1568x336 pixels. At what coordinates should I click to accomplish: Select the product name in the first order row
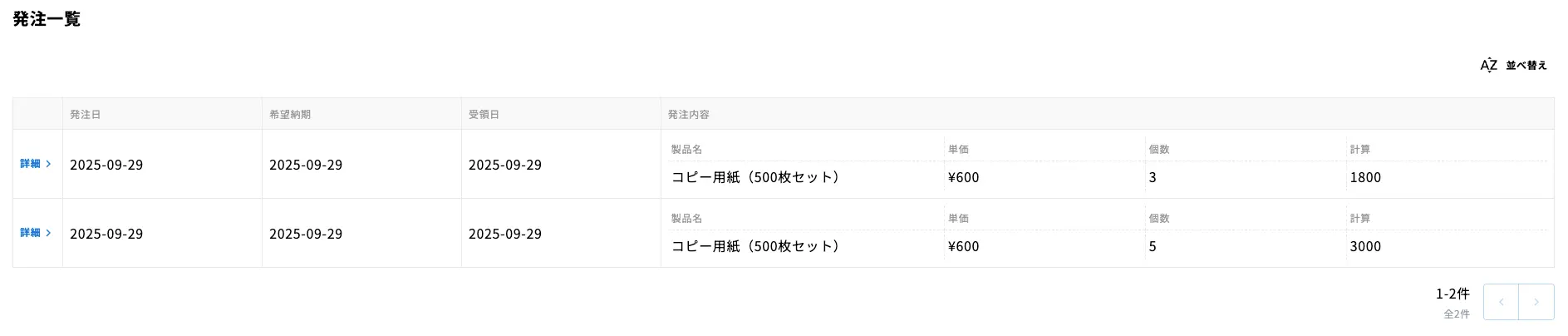click(755, 177)
